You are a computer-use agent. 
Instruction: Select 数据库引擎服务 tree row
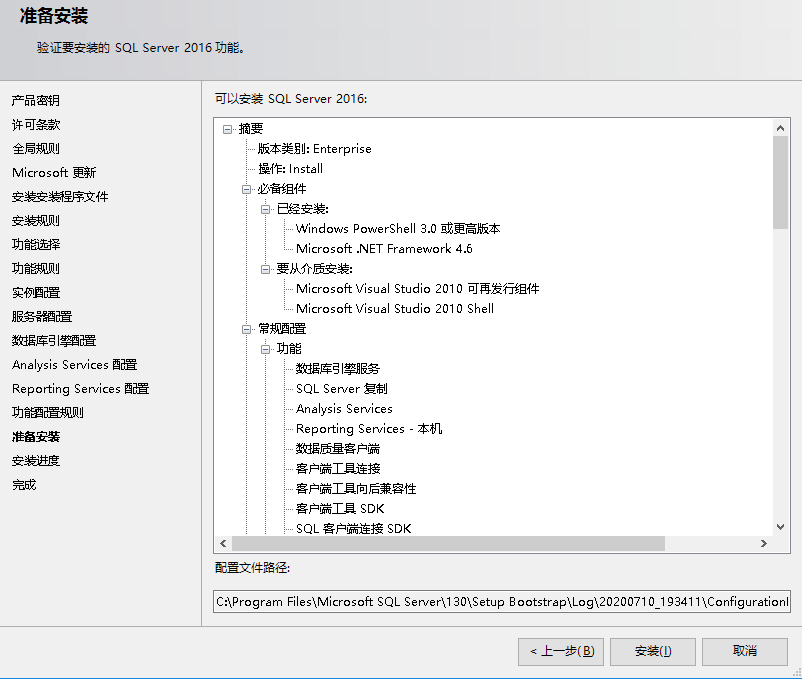coord(338,369)
